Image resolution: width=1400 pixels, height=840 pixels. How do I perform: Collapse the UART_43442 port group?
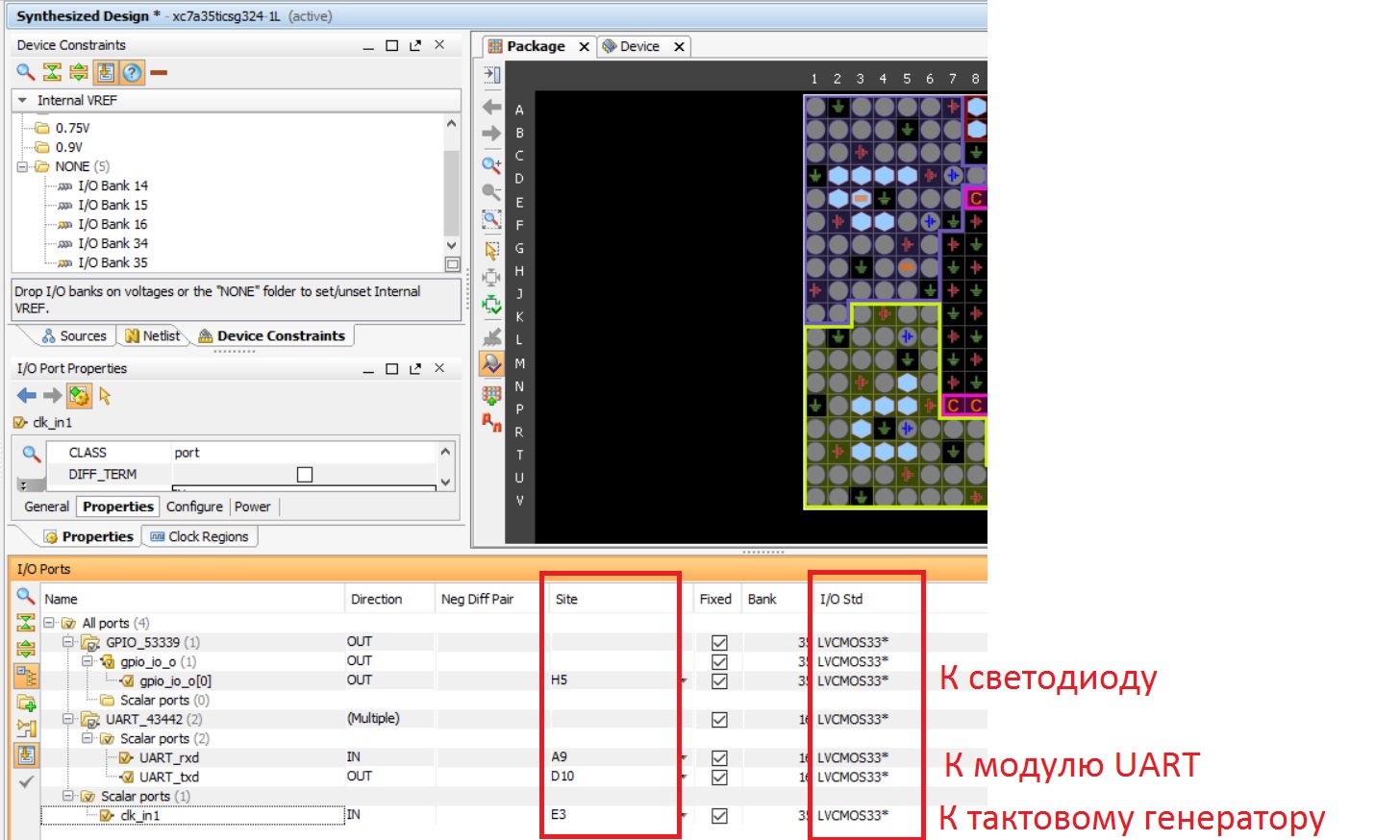pyautogui.click(x=68, y=719)
